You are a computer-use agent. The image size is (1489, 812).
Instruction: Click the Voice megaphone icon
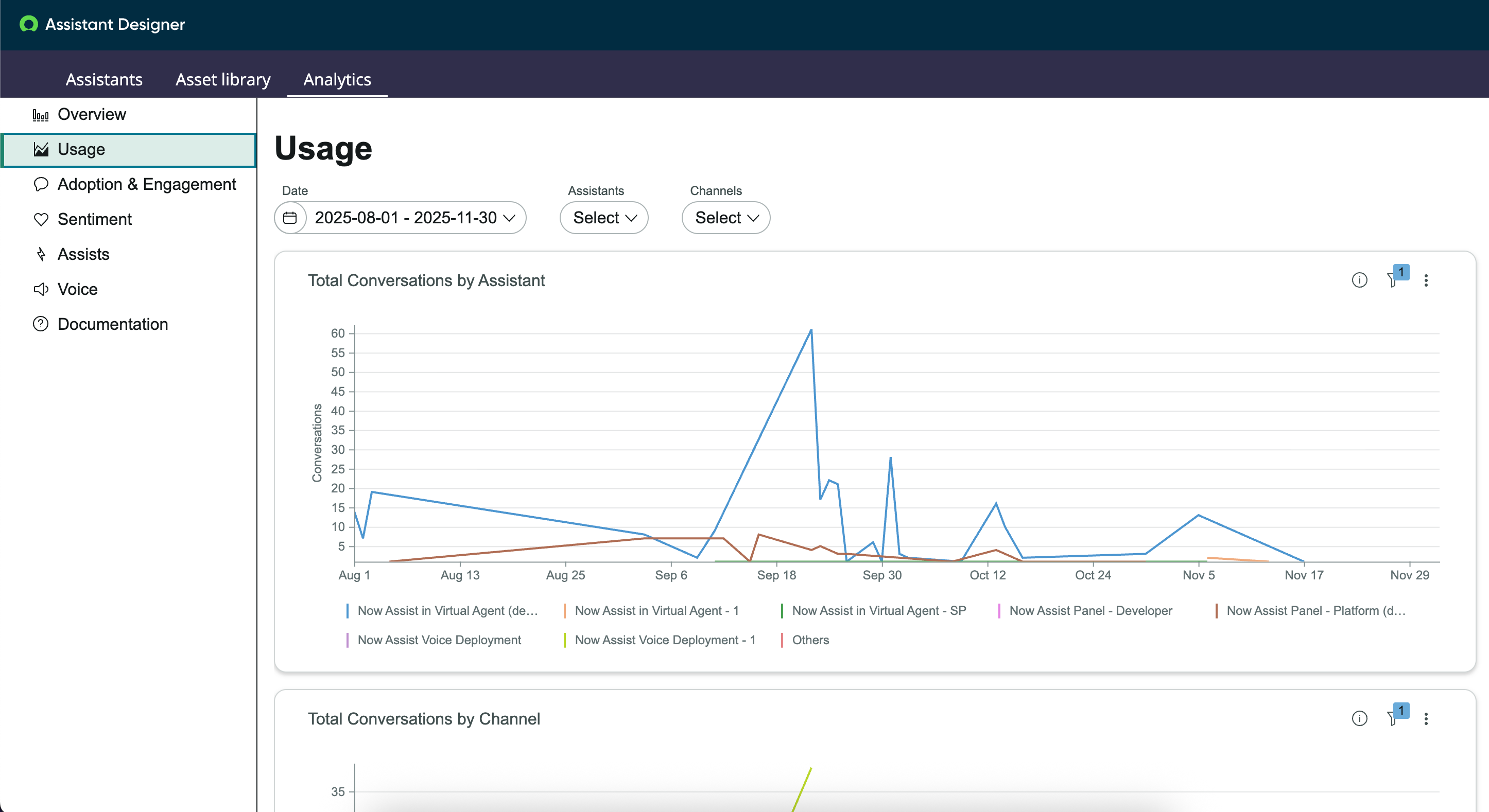[x=41, y=289]
